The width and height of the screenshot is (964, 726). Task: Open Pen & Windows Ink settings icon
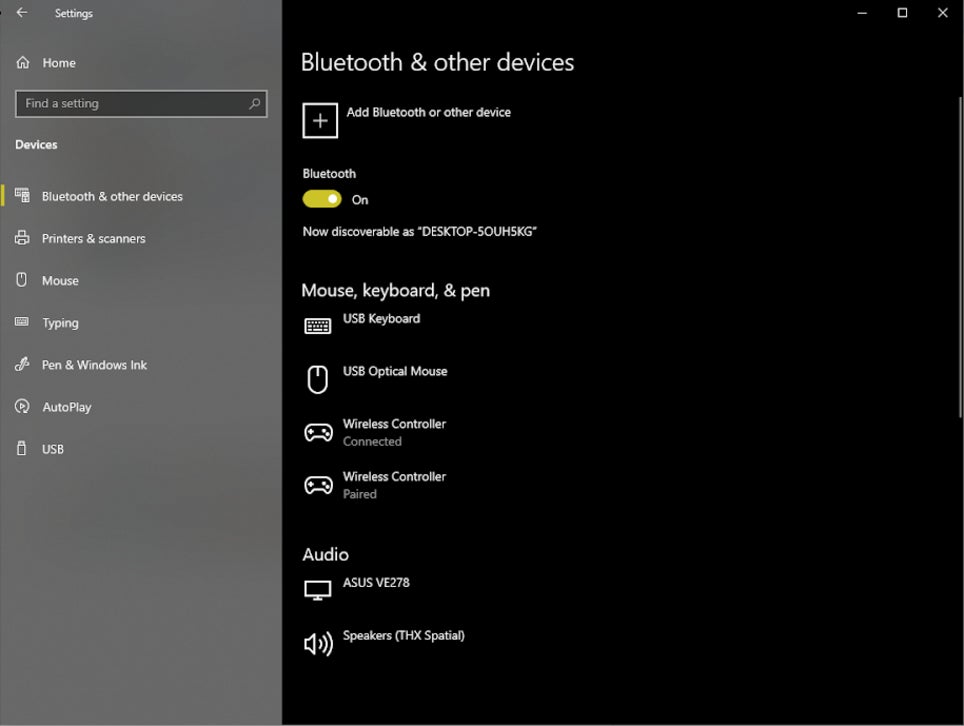[22, 364]
